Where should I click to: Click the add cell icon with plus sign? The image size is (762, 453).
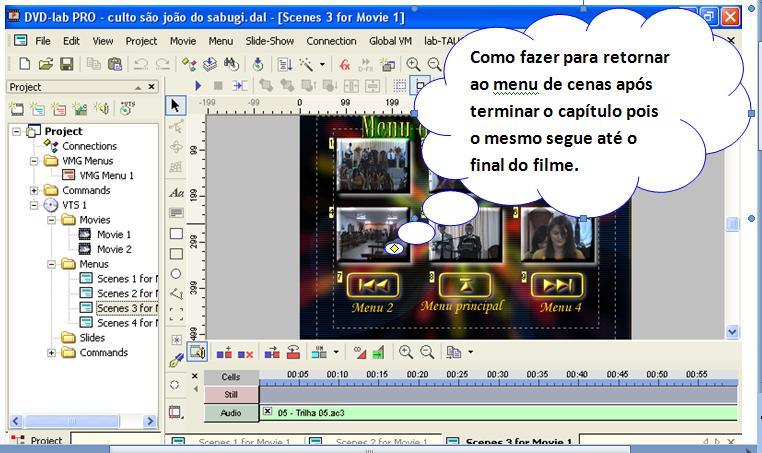[x=224, y=353]
